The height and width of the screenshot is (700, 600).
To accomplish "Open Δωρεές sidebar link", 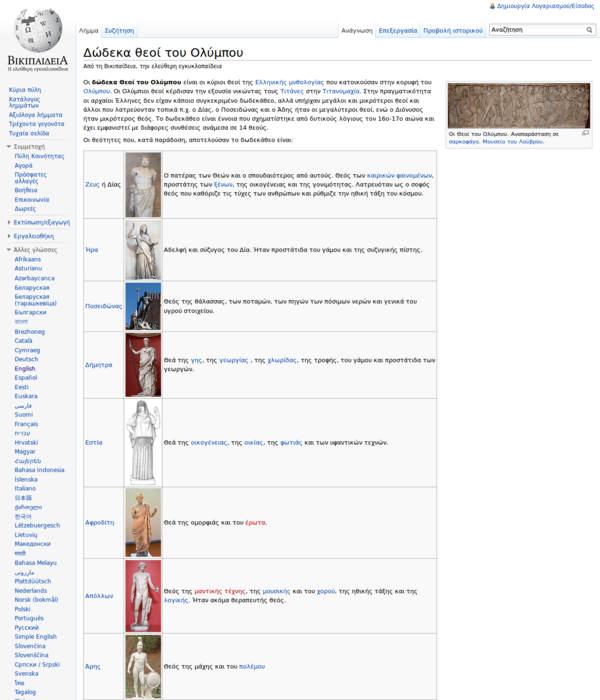I will [x=25, y=208].
